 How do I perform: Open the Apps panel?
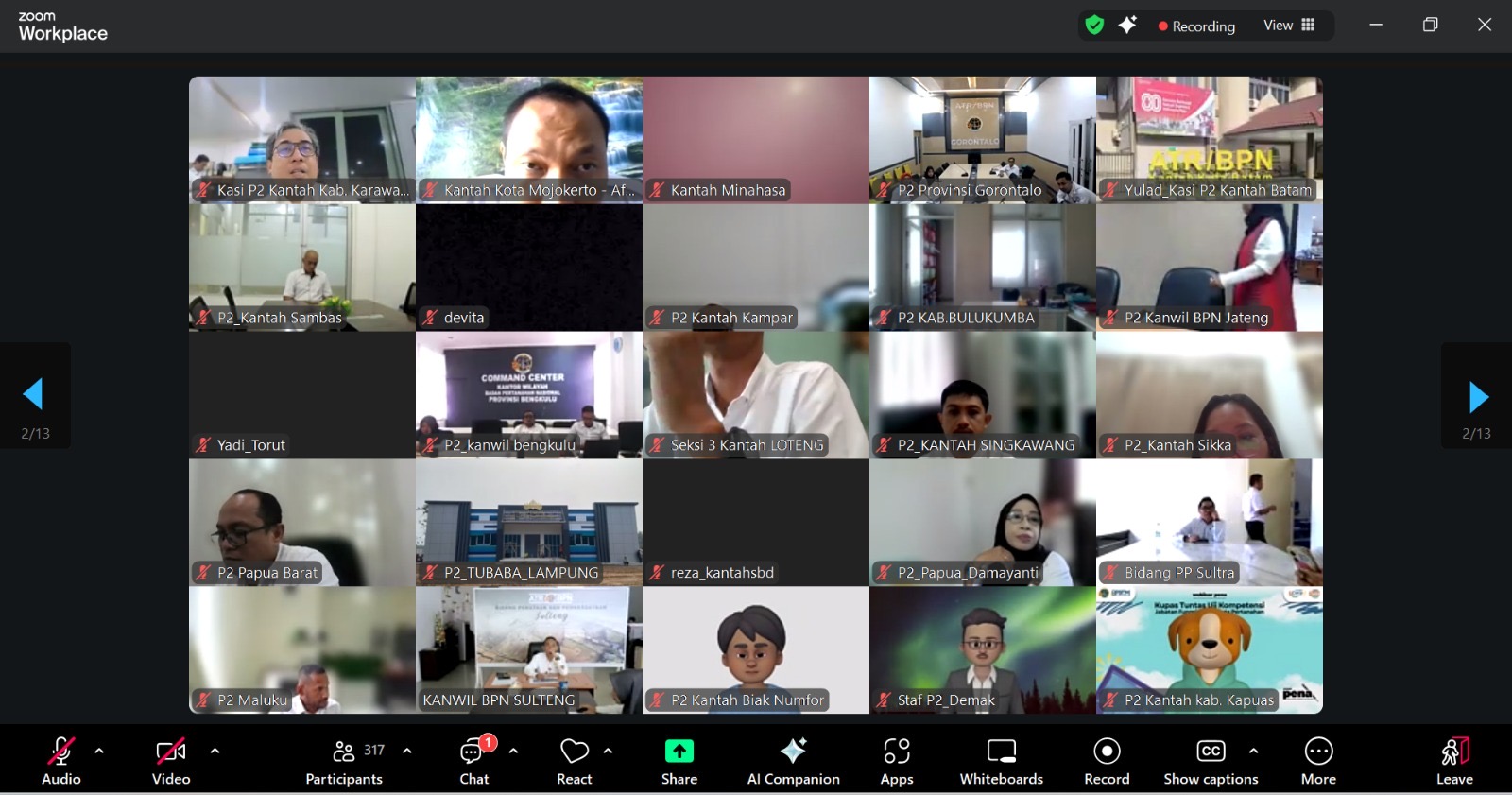coord(896,760)
